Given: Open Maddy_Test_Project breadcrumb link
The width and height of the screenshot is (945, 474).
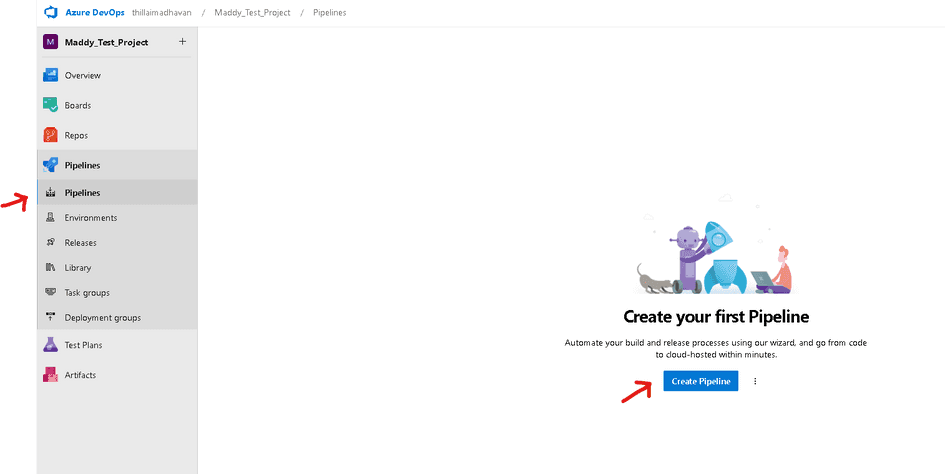Looking at the screenshot, I should (252, 12).
